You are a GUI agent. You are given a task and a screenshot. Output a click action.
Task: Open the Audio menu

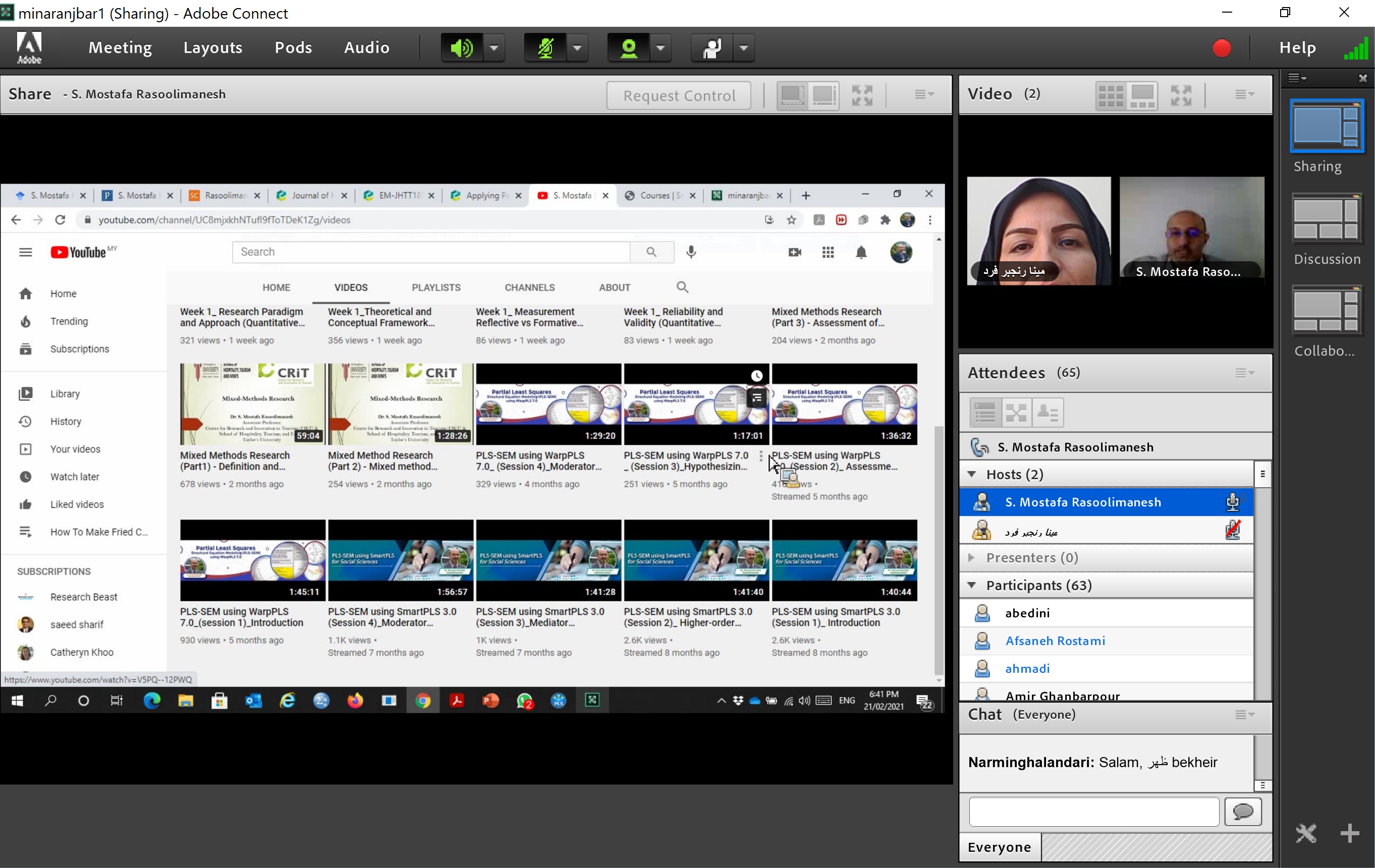click(x=367, y=47)
